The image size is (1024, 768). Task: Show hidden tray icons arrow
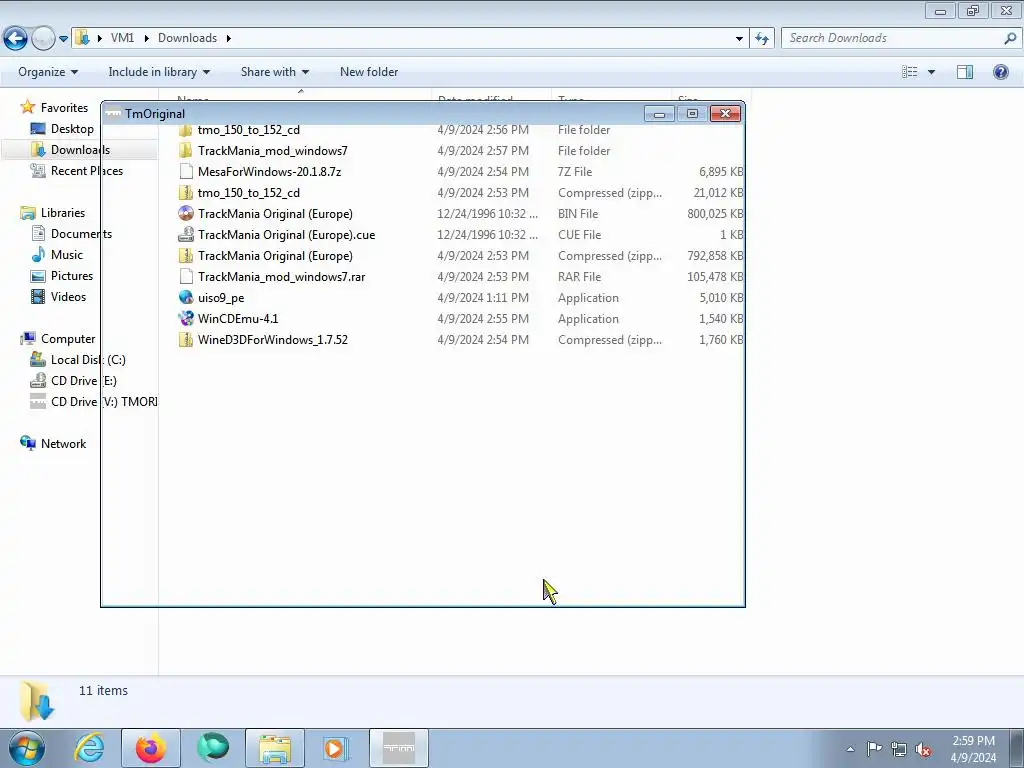click(850, 749)
